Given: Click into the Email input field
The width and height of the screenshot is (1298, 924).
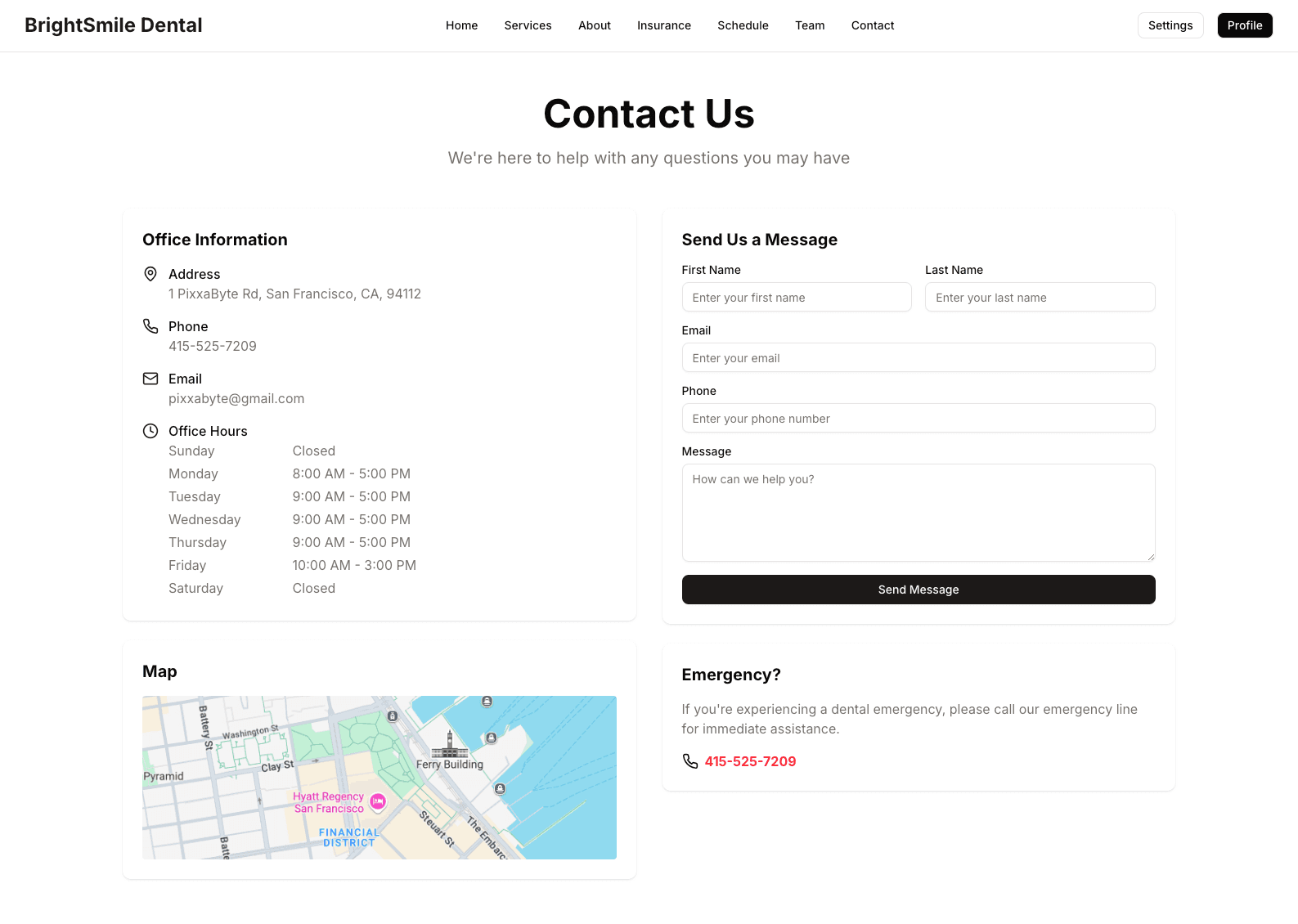Looking at the screenshot, I should (x=918, y=358).
